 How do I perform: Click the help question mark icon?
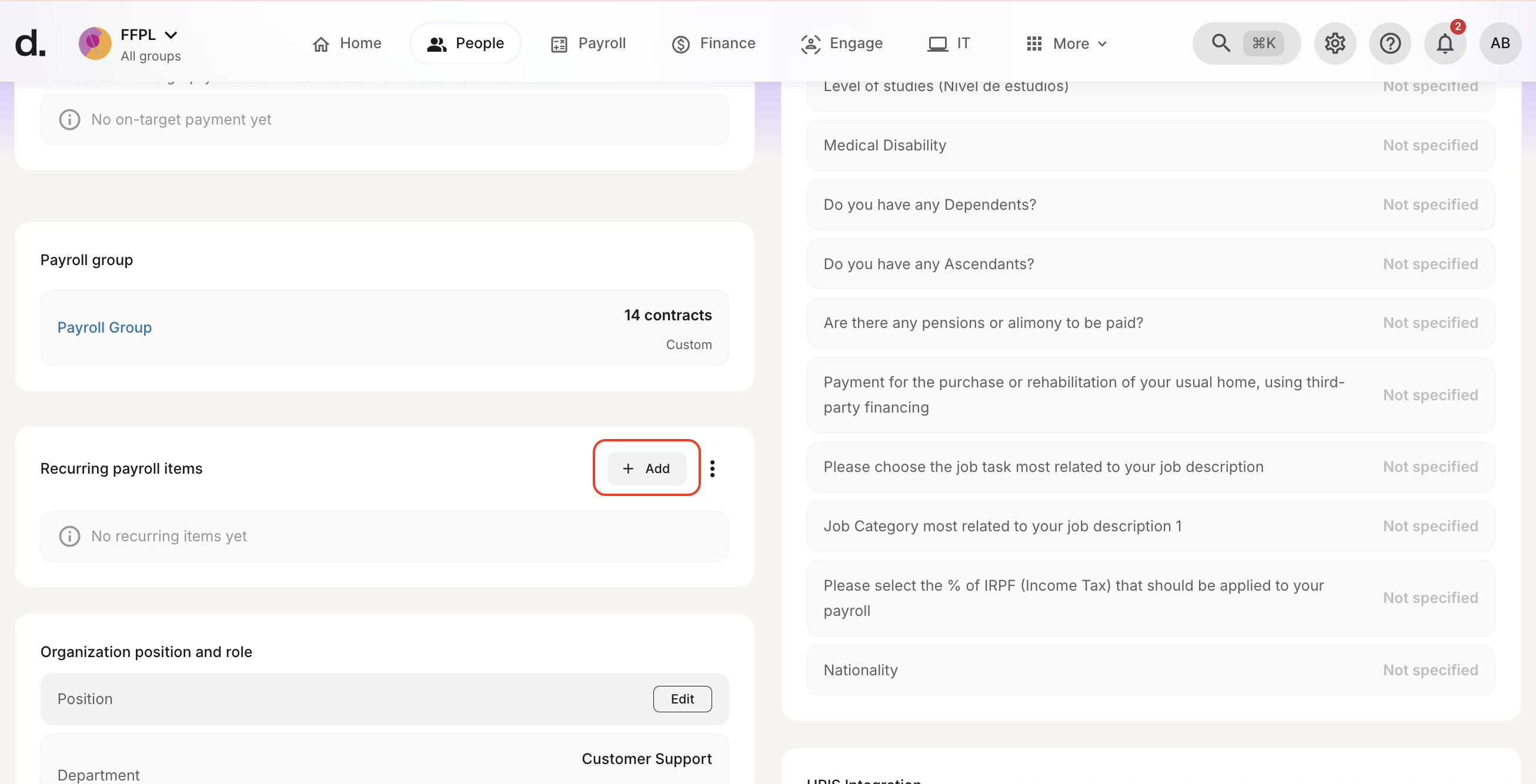coord(1390,43)
